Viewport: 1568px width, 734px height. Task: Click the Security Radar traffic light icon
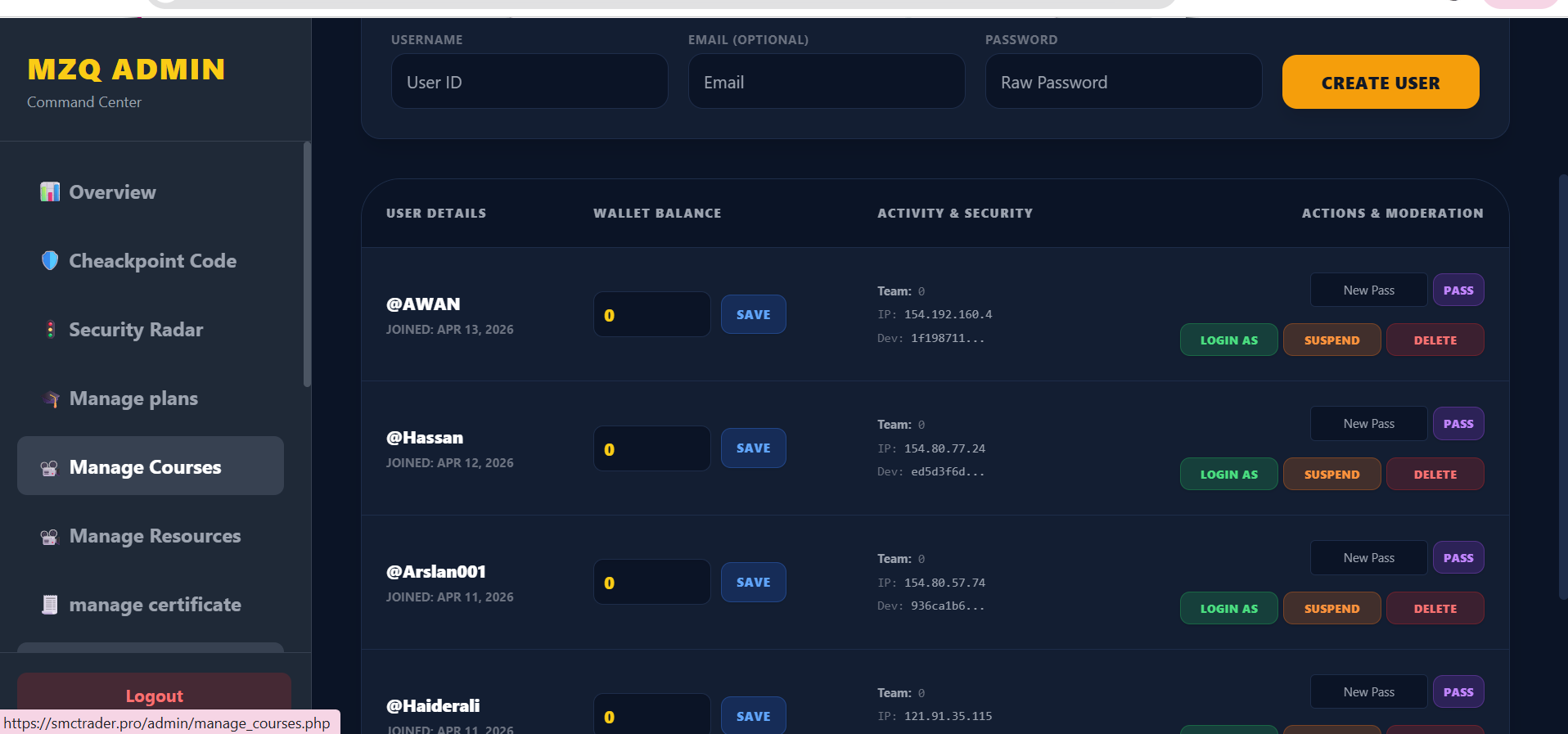[x=50, y=329]
